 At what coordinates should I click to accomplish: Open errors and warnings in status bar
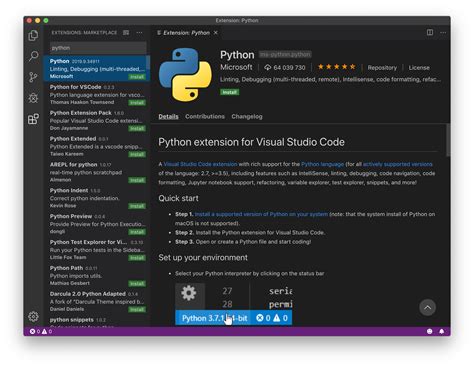41,331
